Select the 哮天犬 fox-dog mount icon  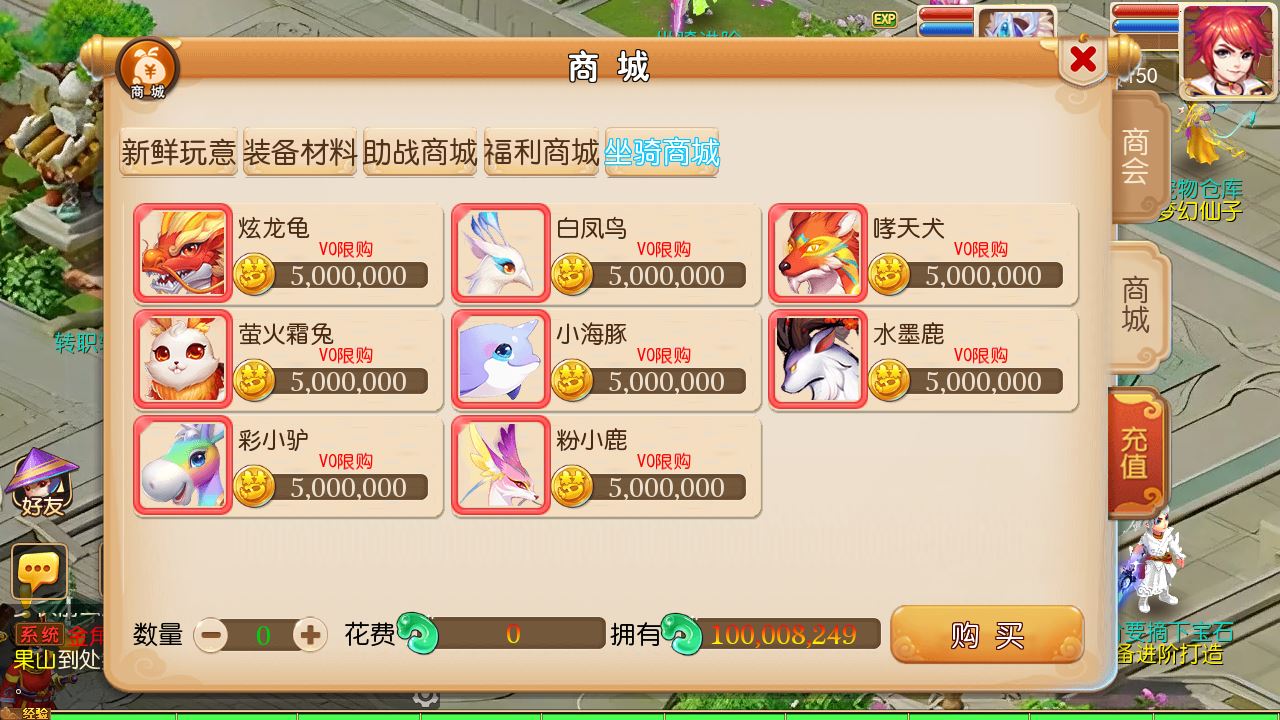tap(818, 253)
